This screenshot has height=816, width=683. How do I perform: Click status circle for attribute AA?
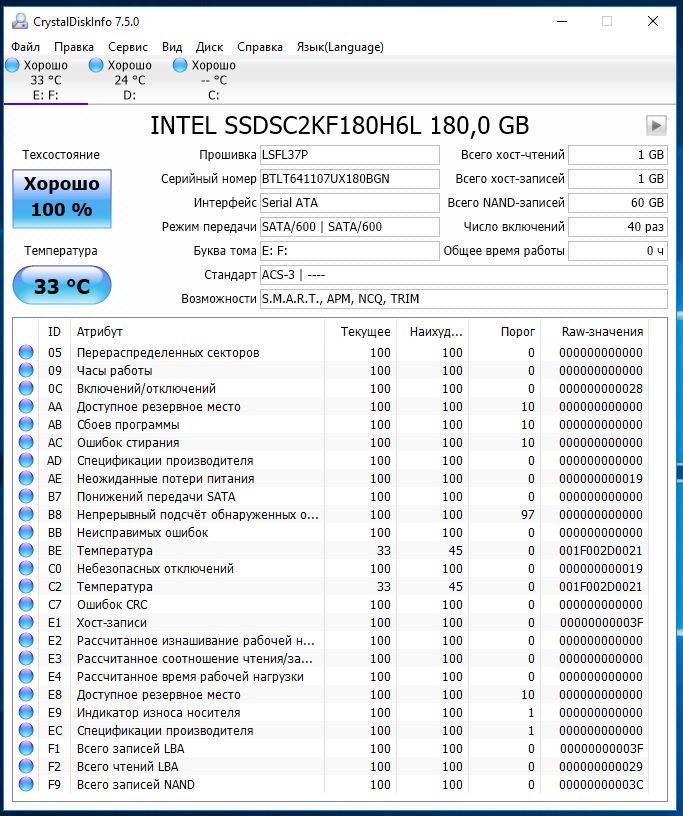(26, 406)
